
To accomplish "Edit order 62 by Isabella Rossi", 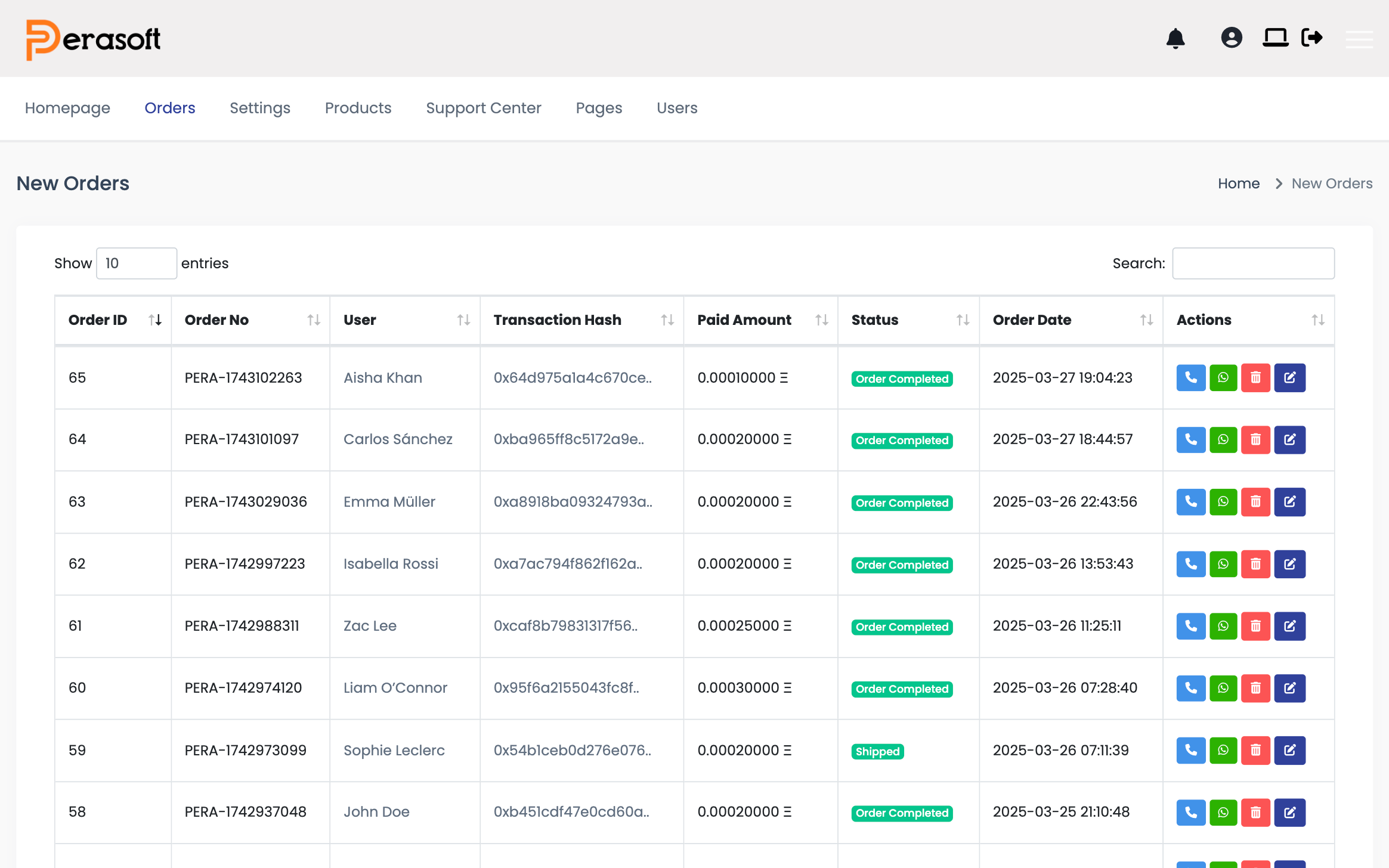I will 1290,564.
